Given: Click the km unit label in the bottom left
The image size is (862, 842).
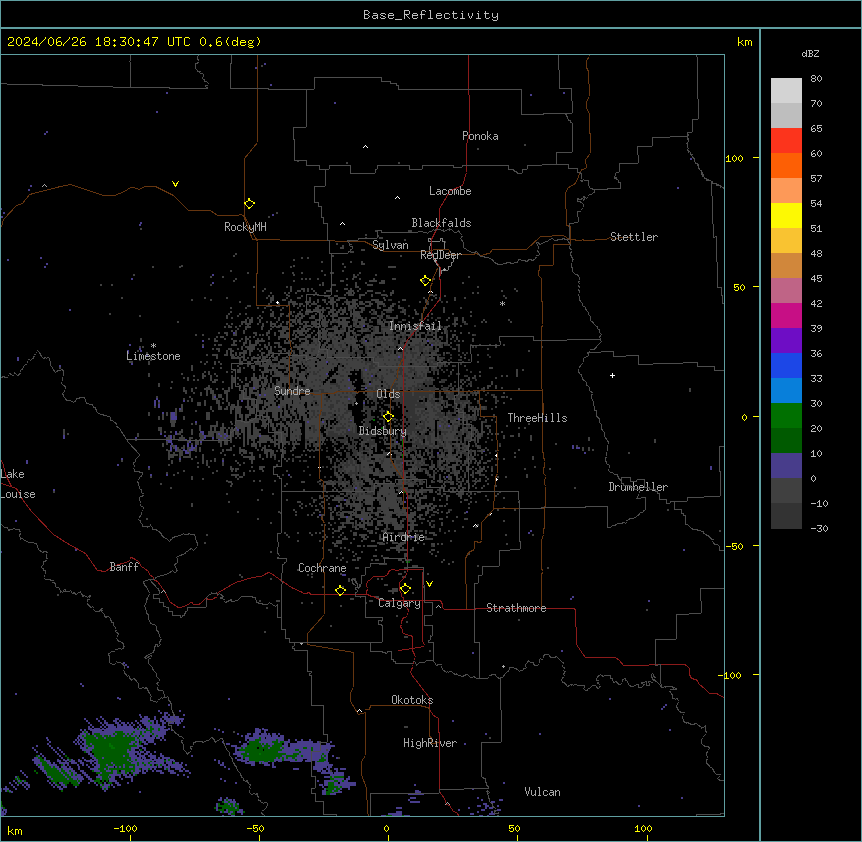Looking at the screenshot, I should point(15,830).
